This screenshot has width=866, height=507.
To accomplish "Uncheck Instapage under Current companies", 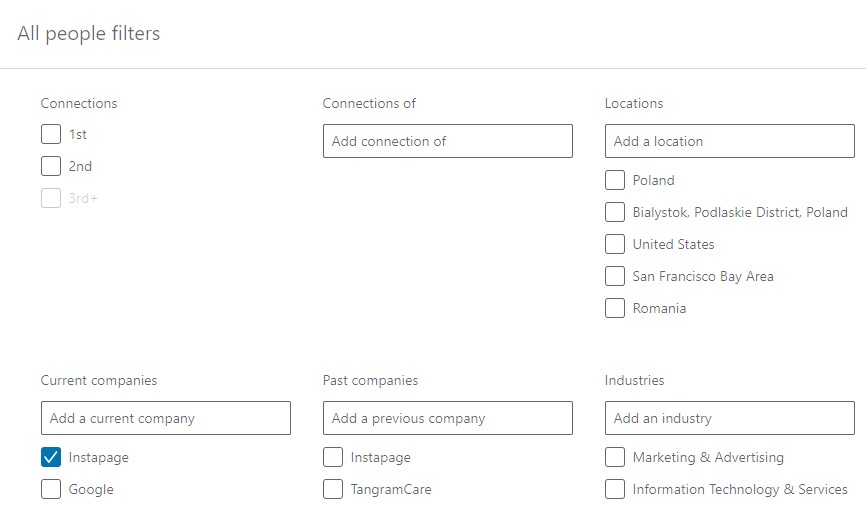I will pos(51,457).
